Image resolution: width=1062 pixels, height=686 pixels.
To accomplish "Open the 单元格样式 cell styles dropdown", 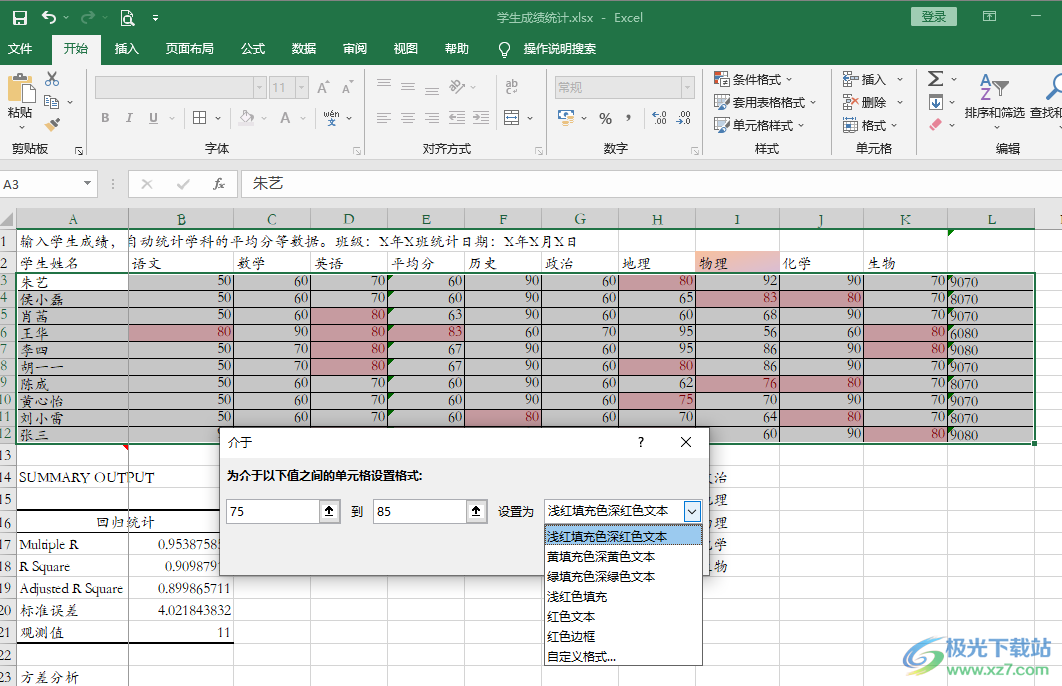I will [759, 125].
